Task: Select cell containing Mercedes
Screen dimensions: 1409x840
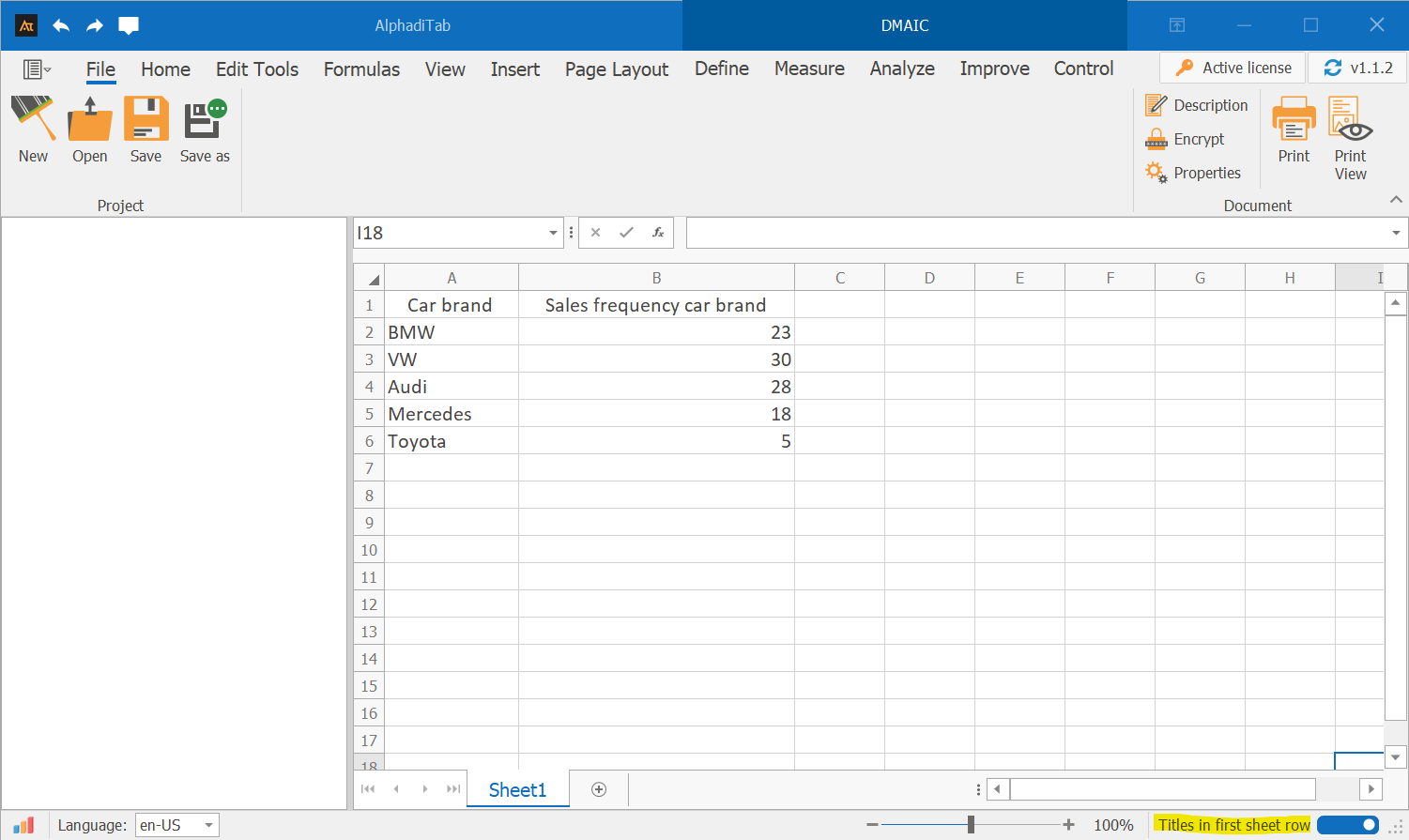Action: pos(451,414)
